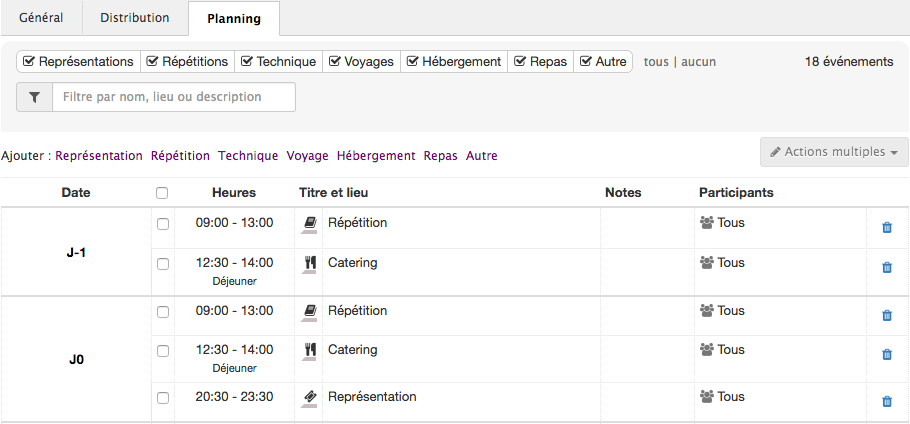Click 18 événements counter text
Screen dimensions: 910x424
pos(849,61)
